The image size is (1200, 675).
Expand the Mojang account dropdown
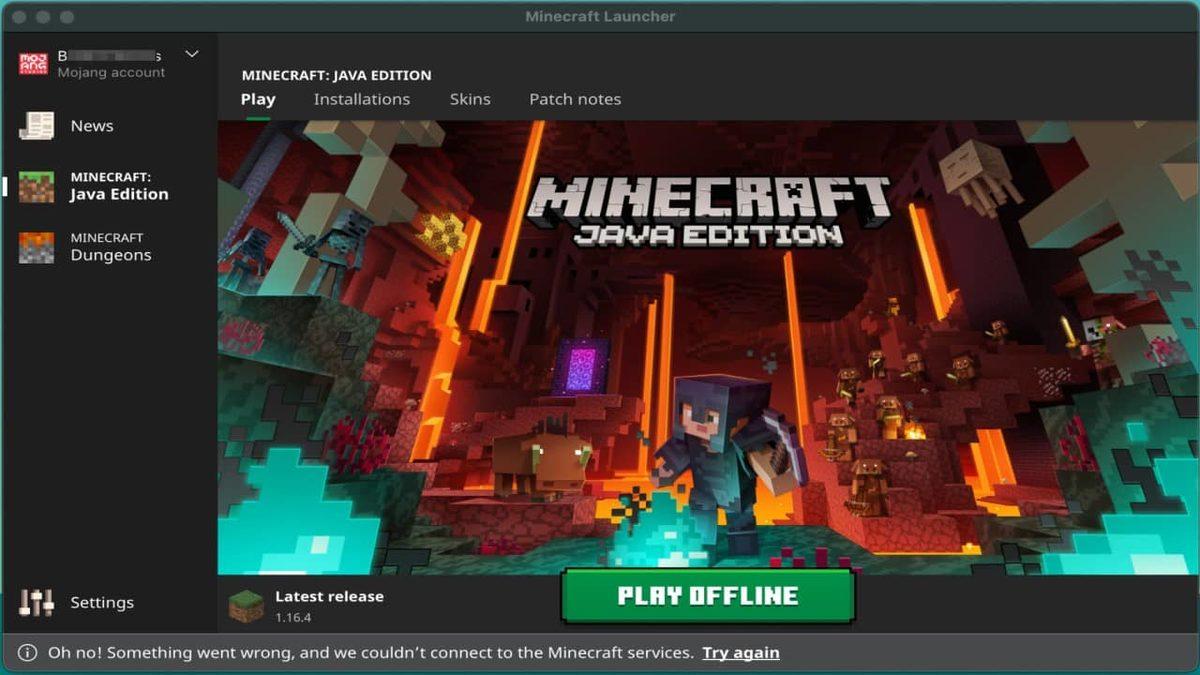[190, 54]
